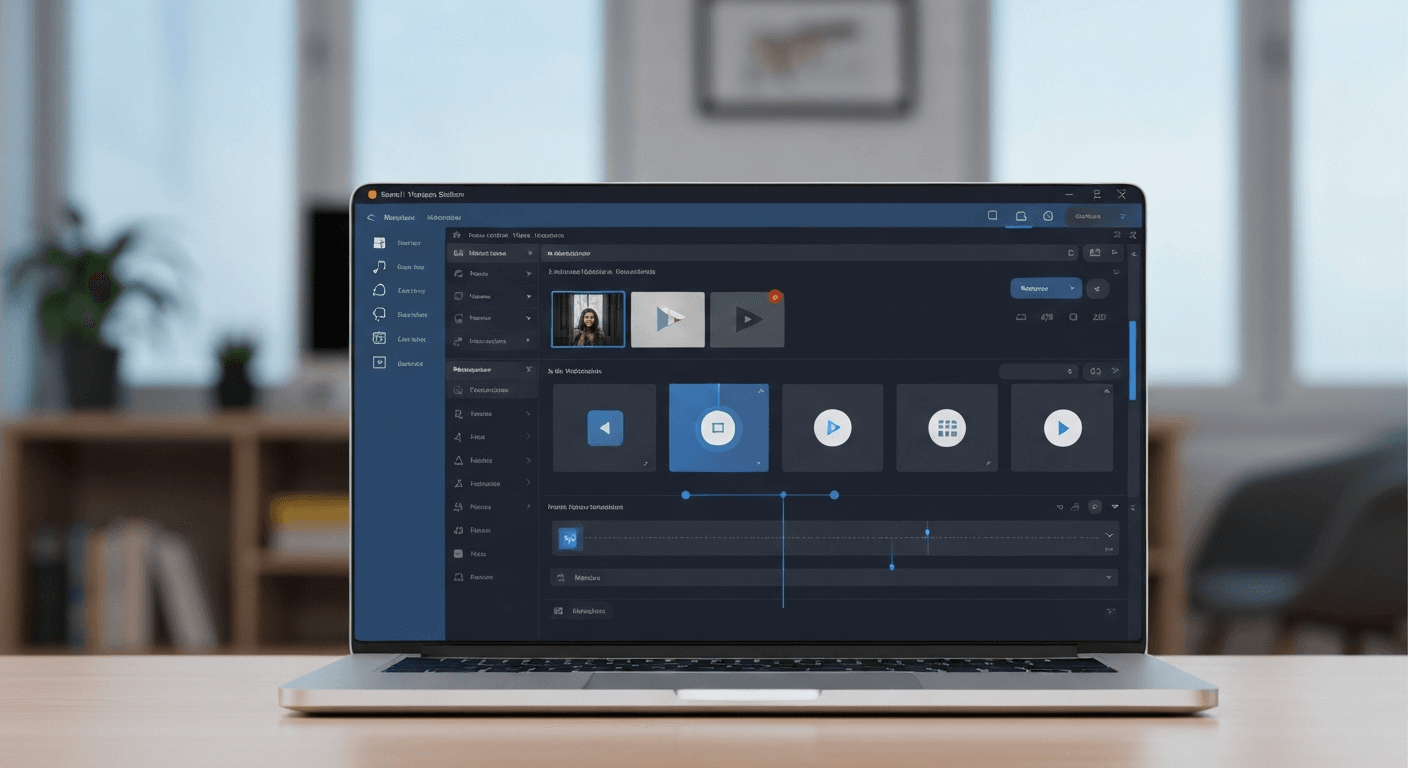Toggle the square view icon in the top toolbar

[993, 216]
